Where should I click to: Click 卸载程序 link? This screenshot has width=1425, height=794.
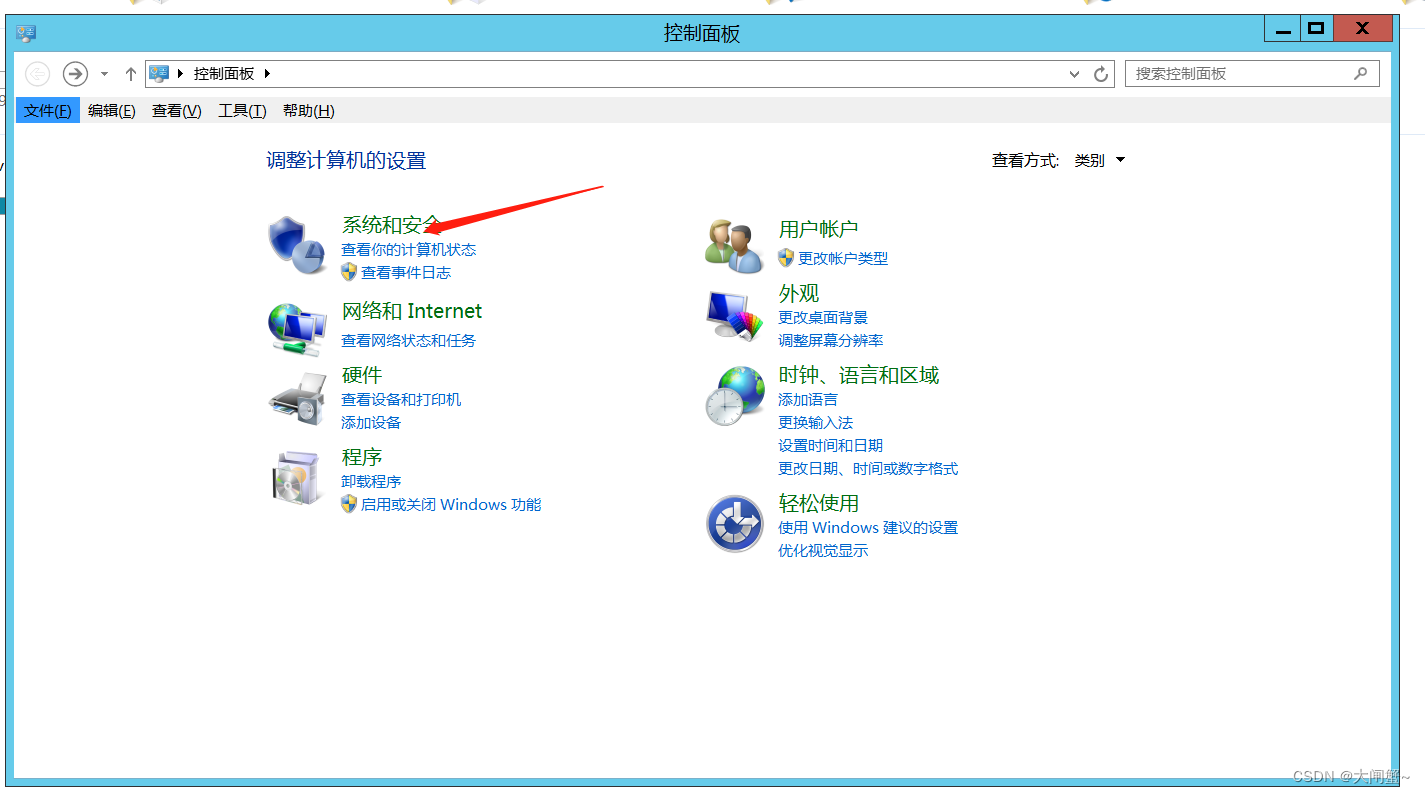click(x=371, y=482)
